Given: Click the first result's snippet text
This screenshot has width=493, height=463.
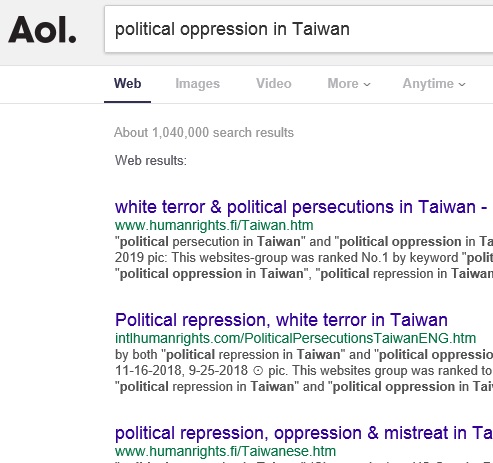Looking at the screenshot, I should (x=304, y=258).
